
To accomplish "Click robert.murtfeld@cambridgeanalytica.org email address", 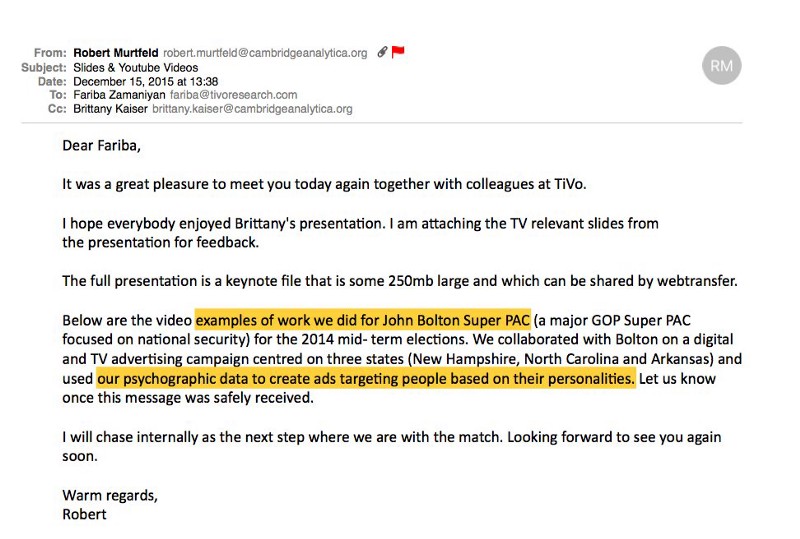I will (265, 53).
